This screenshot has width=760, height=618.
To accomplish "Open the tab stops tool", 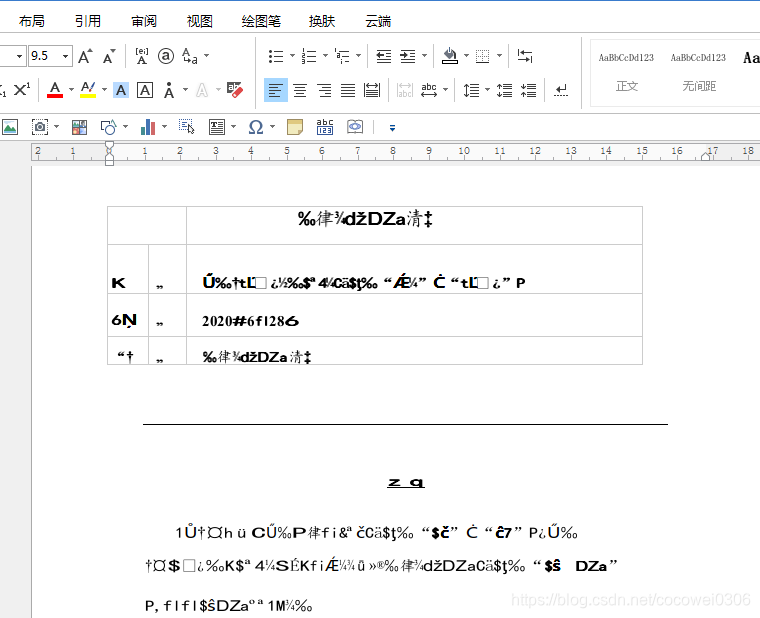I will (x=525, y=56).
